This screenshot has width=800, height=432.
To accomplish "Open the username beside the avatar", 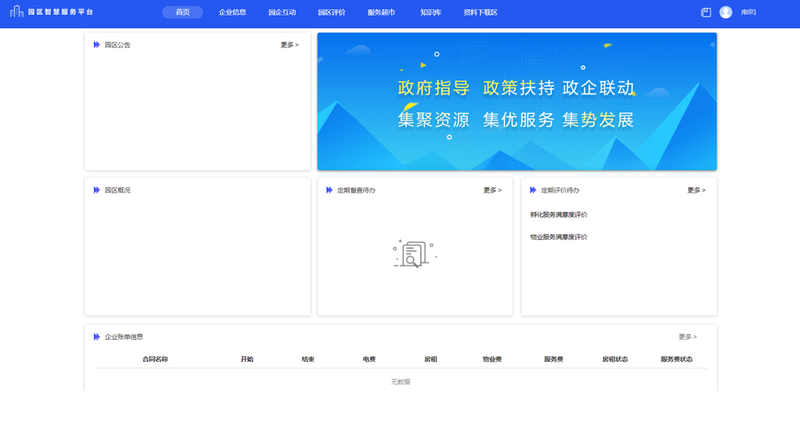I will (x=748, y=12).
